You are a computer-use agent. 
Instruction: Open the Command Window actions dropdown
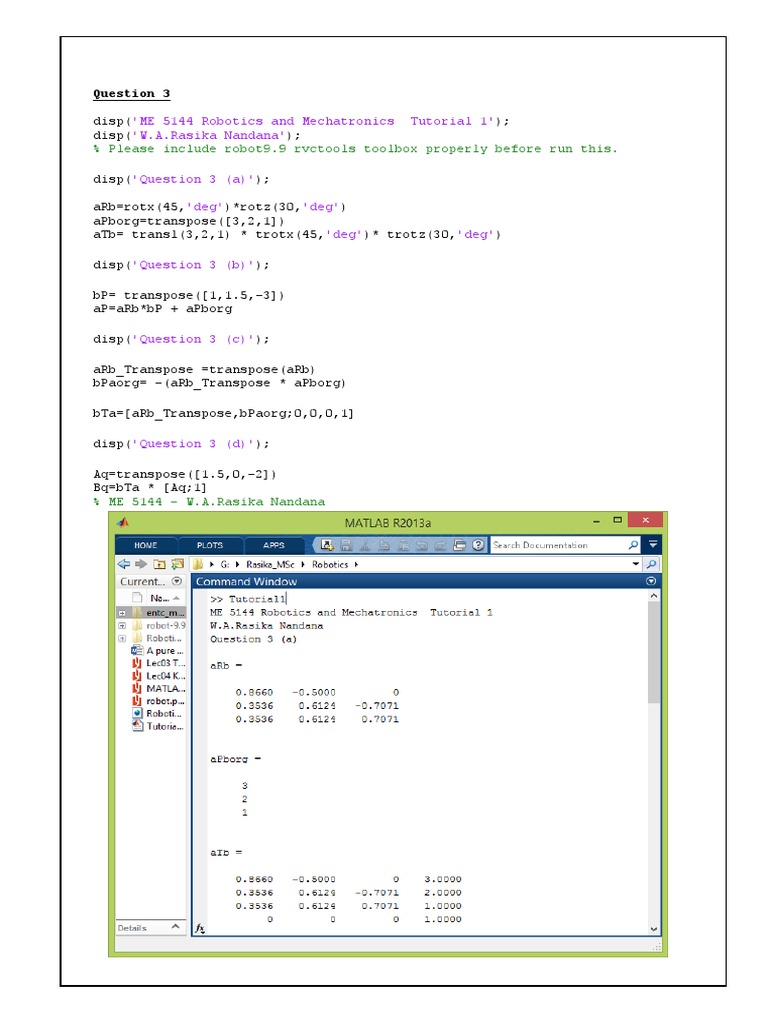[651, 581]
